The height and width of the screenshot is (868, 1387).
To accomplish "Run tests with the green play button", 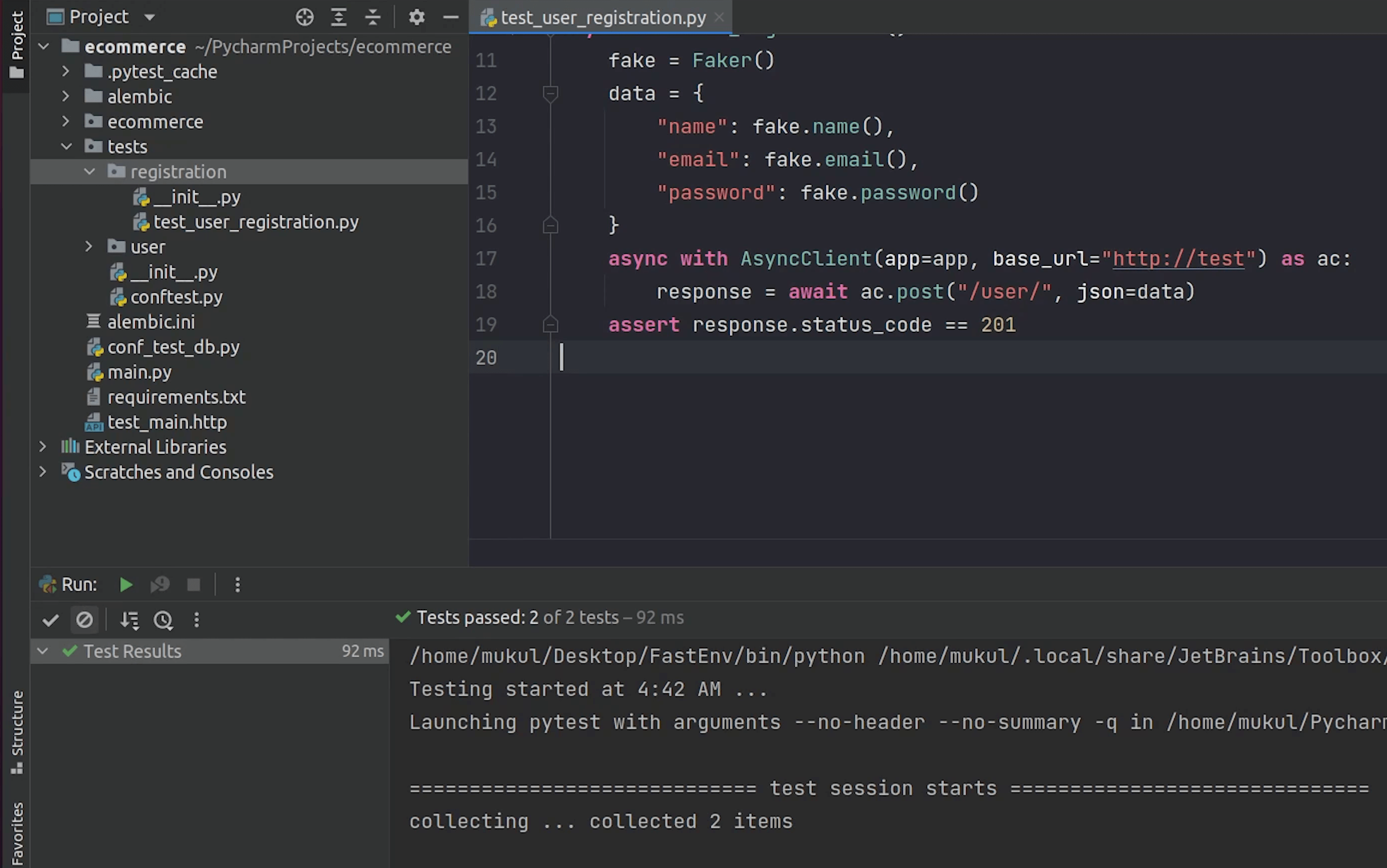I will (126, 584).
